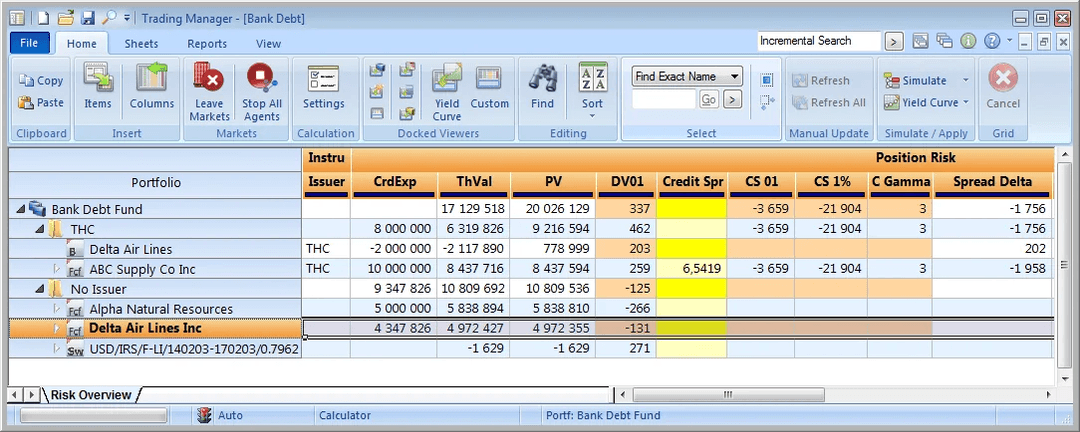The image size is (1080, 432).
Task: Open the Calculation Settings icon
Action: 324,79
